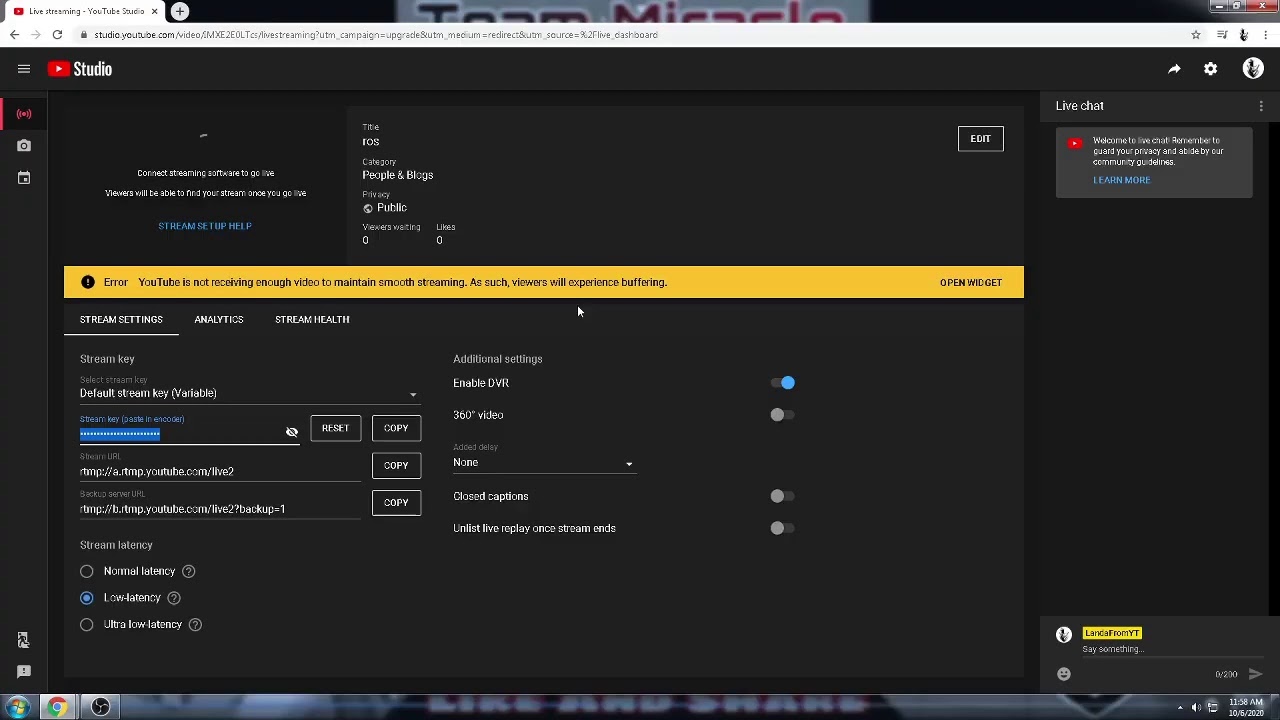Select the Live streaming browser tab

(85, 11)
